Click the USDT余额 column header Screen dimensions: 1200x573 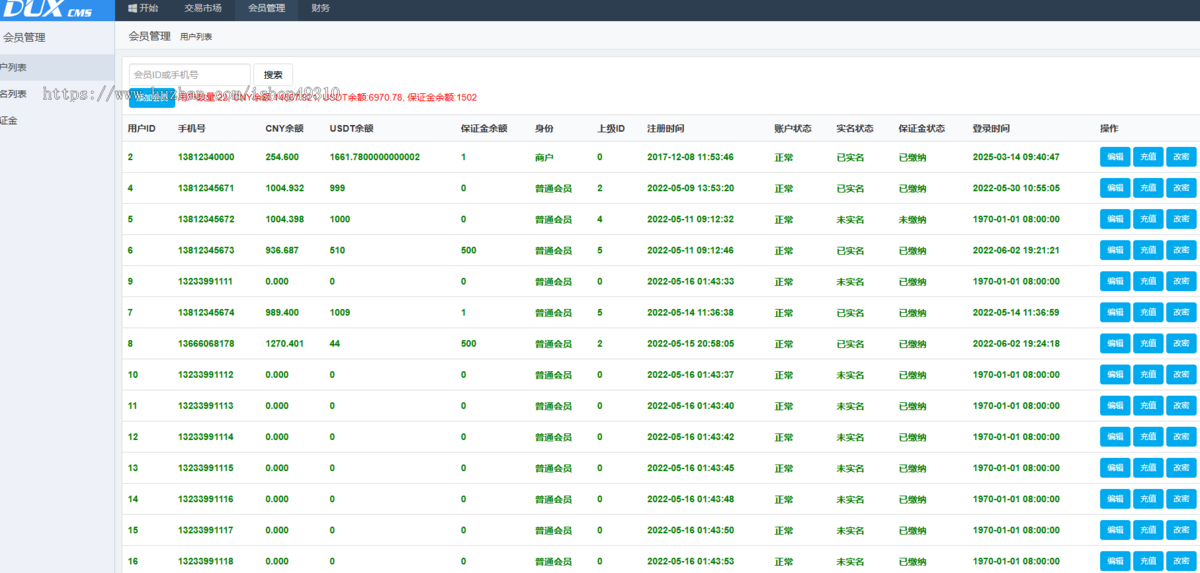coord(351,129)
